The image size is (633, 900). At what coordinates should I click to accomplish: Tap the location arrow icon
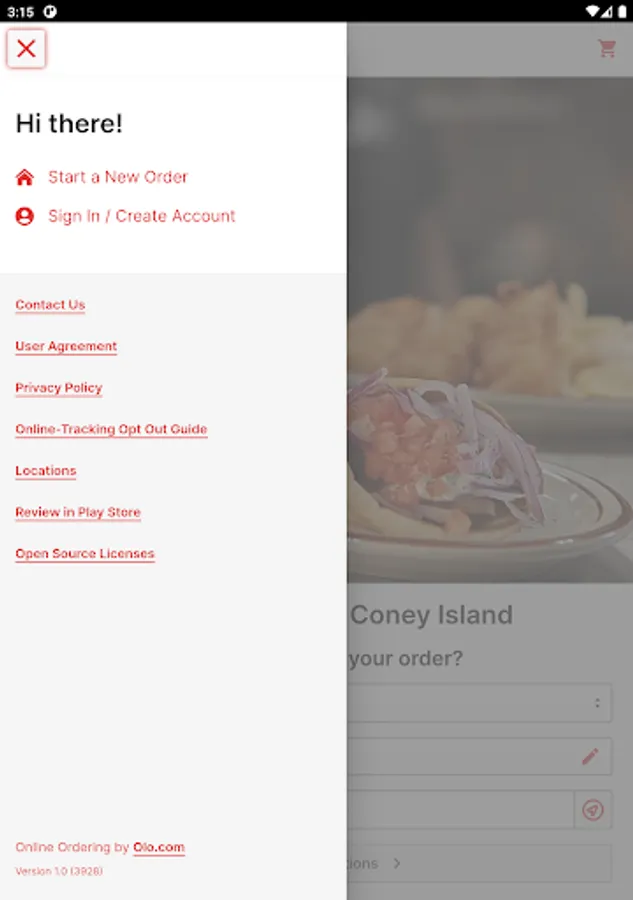(x=593, y=810)
